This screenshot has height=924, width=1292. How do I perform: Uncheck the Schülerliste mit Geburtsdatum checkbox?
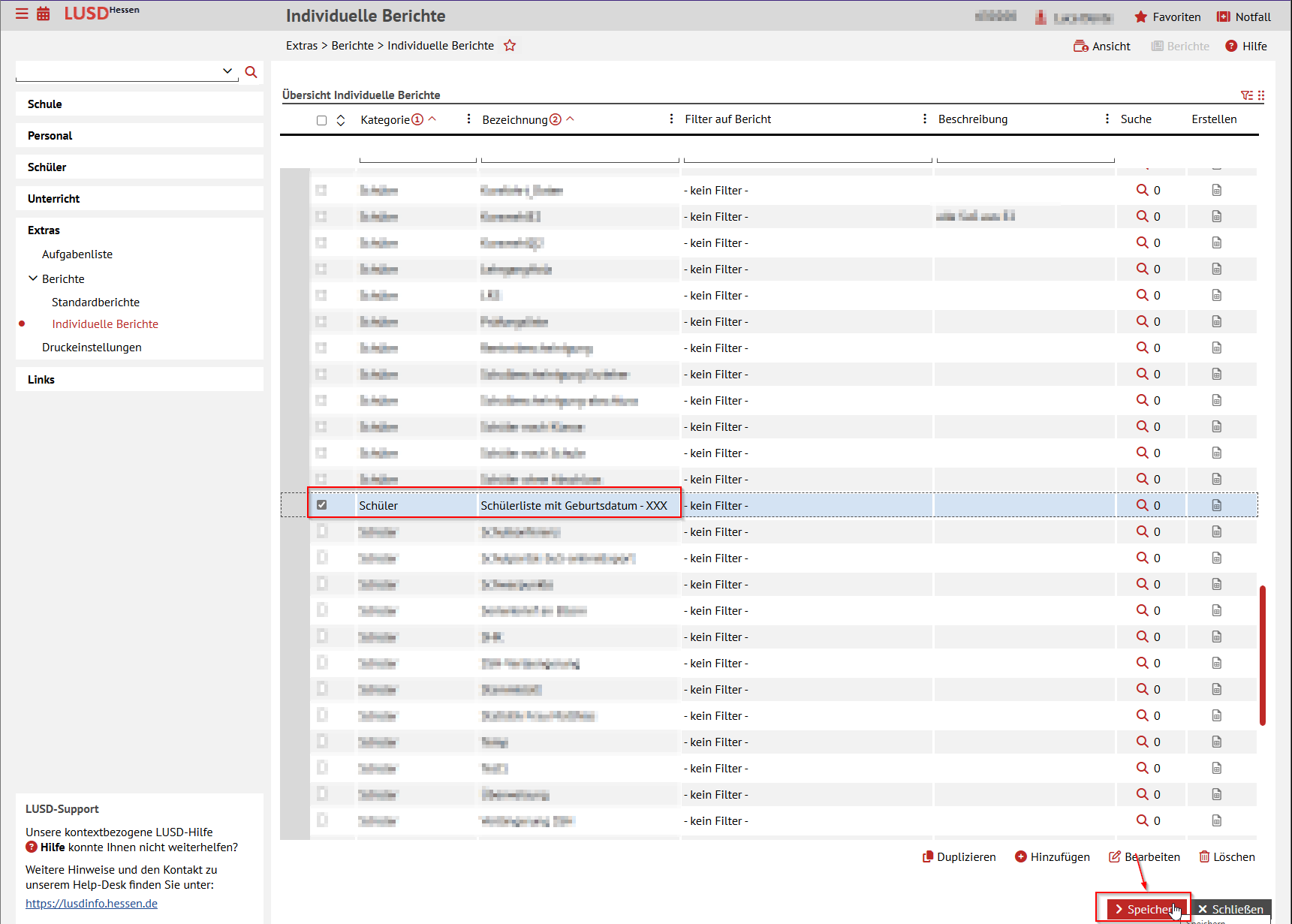pyautogui.click(x=321, y=505)
